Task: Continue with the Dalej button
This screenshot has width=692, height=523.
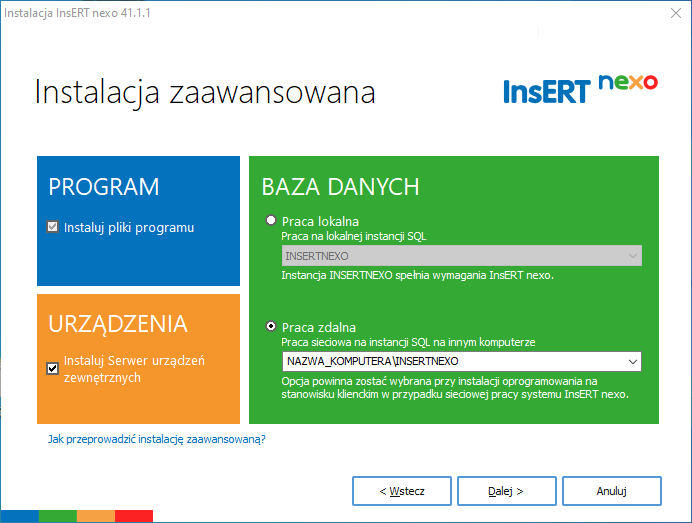Action: click(x=507, y=491)
